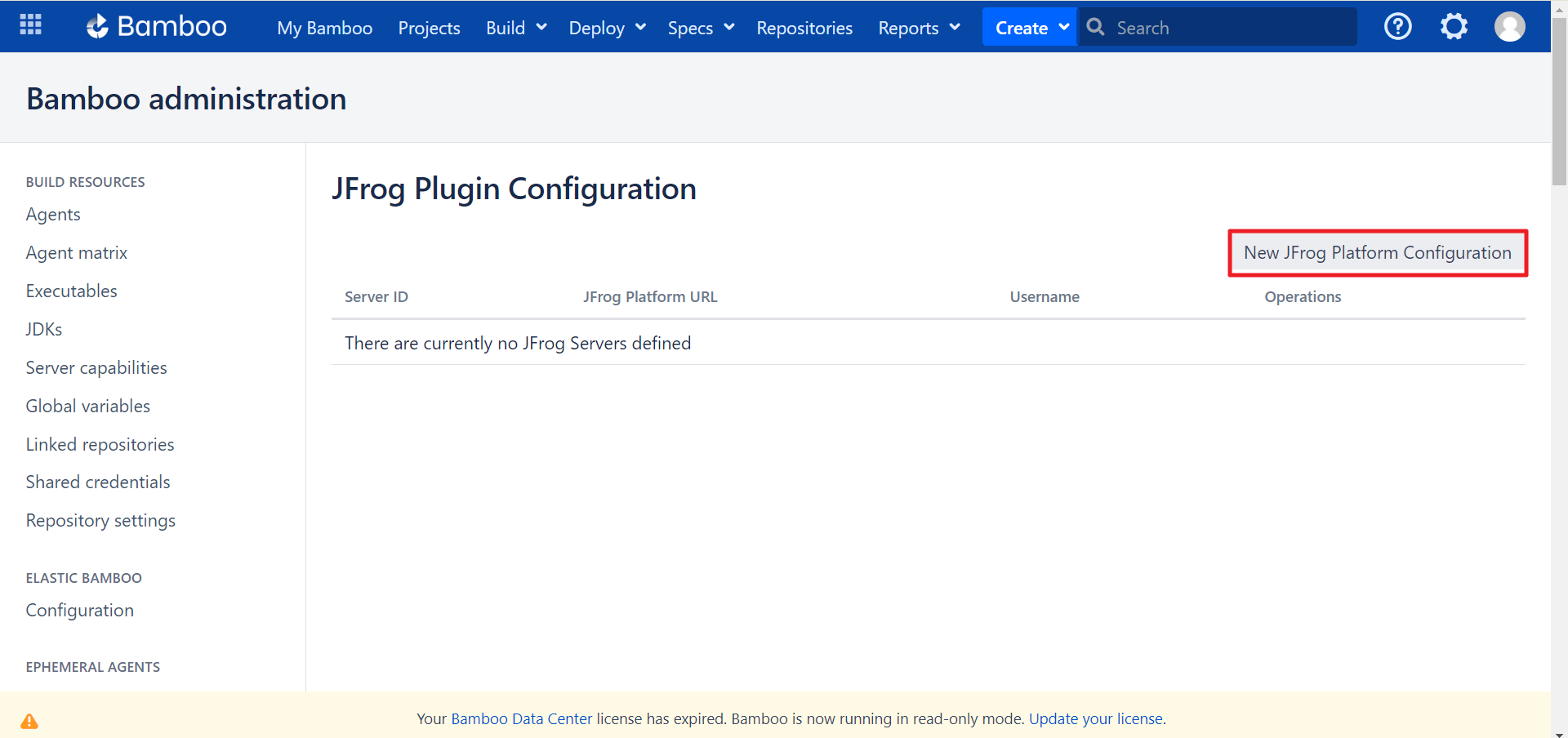The image size is (1568, 738).
Task: Open the help question mark icon
Action: click(x=1398, y=27)
